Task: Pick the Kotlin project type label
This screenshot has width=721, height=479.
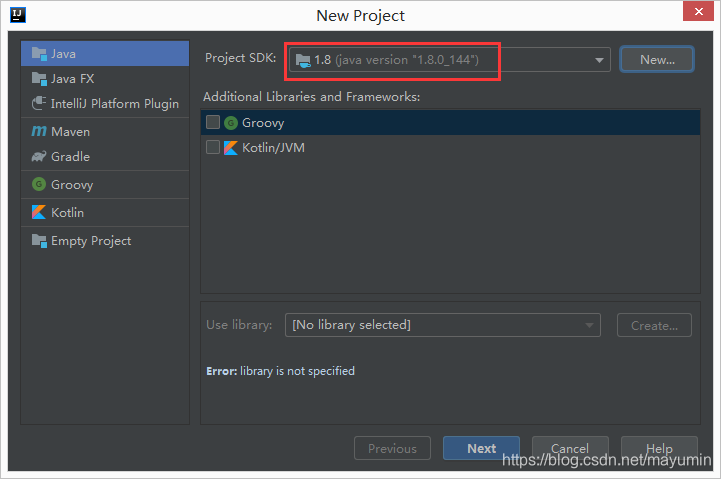Action: [x=68, y=213]
